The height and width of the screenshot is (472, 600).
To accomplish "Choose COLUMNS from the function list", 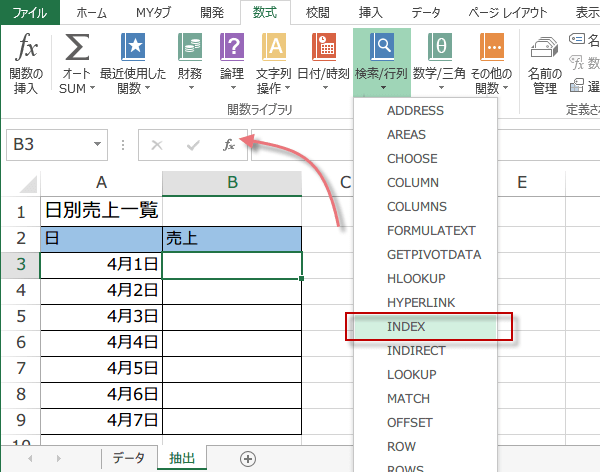I will (x=426, y=207).
